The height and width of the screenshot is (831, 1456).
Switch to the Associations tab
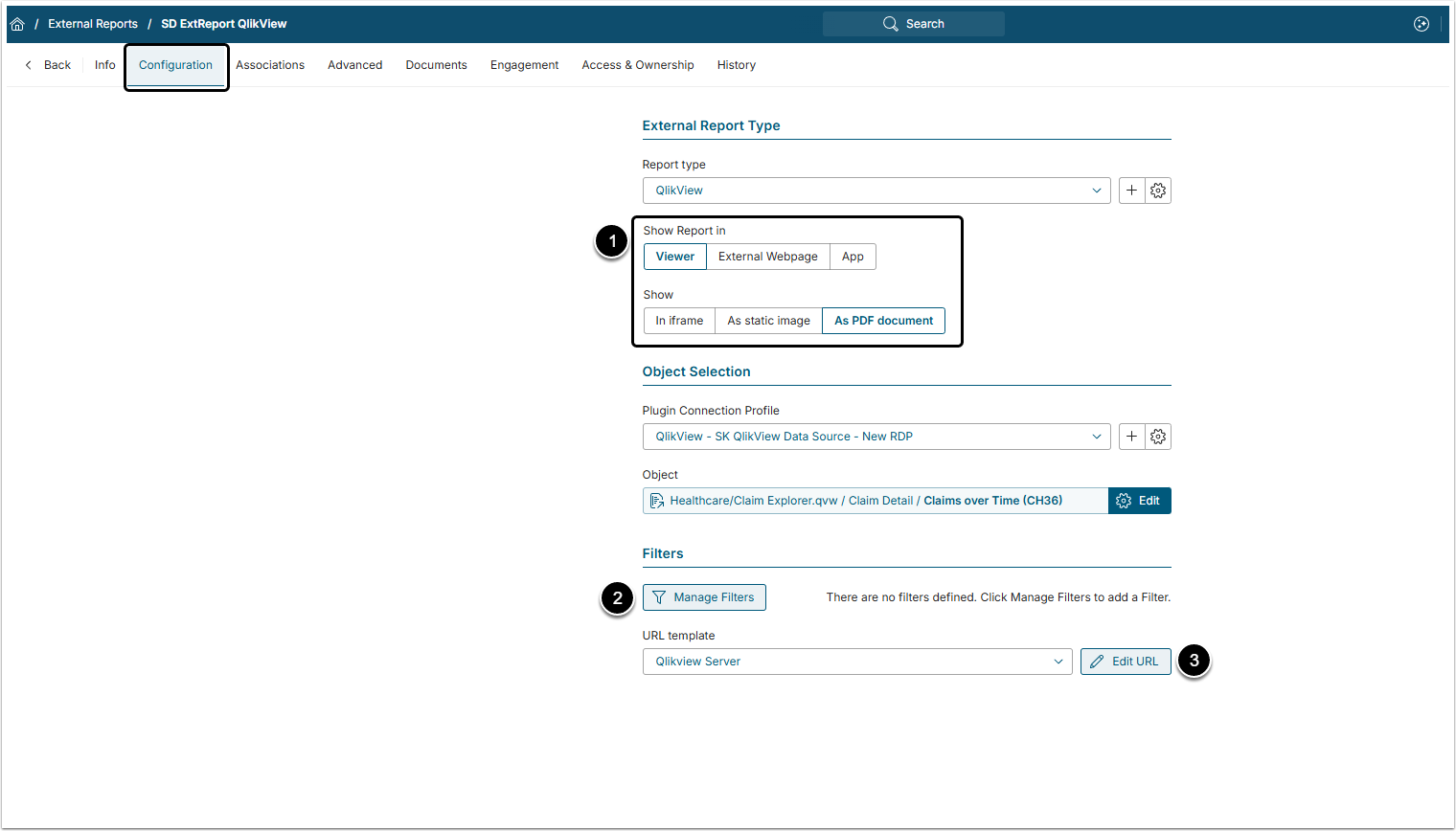tap(270, 65)
